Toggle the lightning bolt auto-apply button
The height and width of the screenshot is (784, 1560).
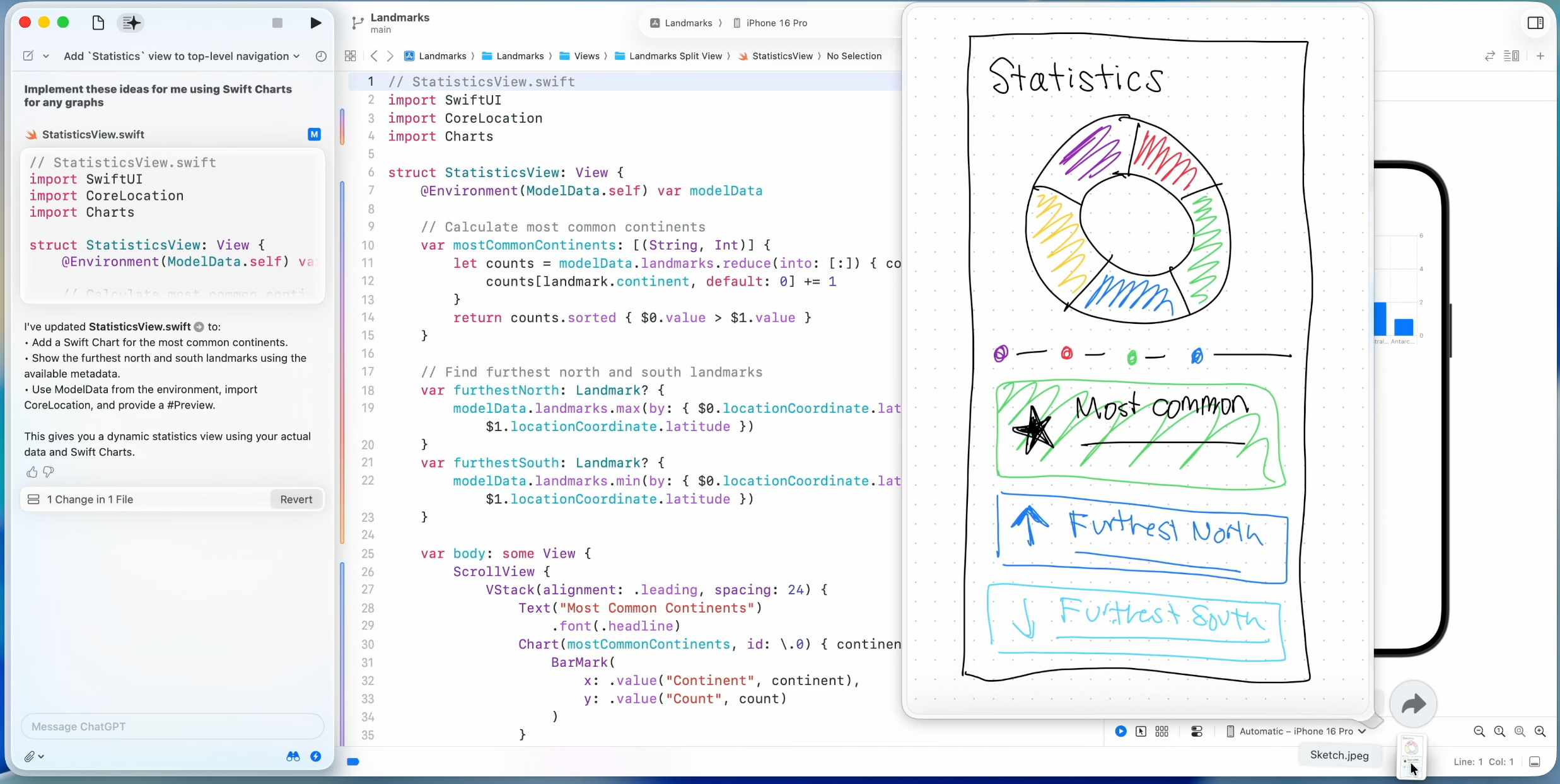pos(316,756)
